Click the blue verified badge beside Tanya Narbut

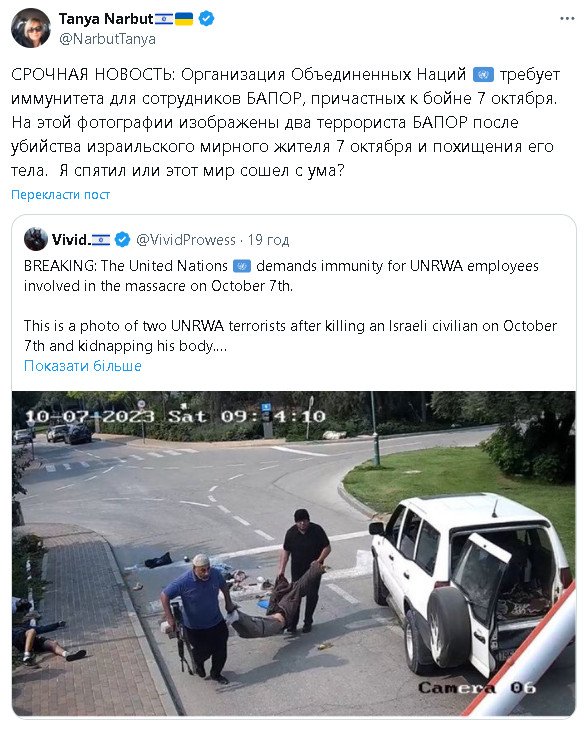point(206,19)
